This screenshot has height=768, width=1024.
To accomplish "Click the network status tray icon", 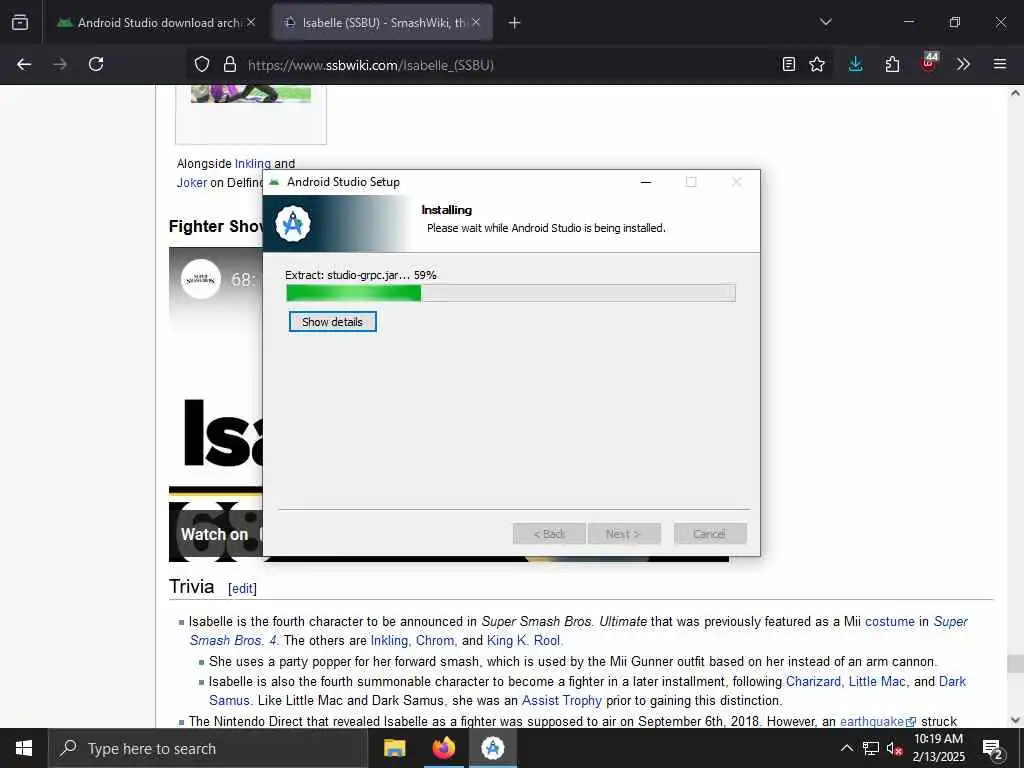I will [x=871, y=748].
